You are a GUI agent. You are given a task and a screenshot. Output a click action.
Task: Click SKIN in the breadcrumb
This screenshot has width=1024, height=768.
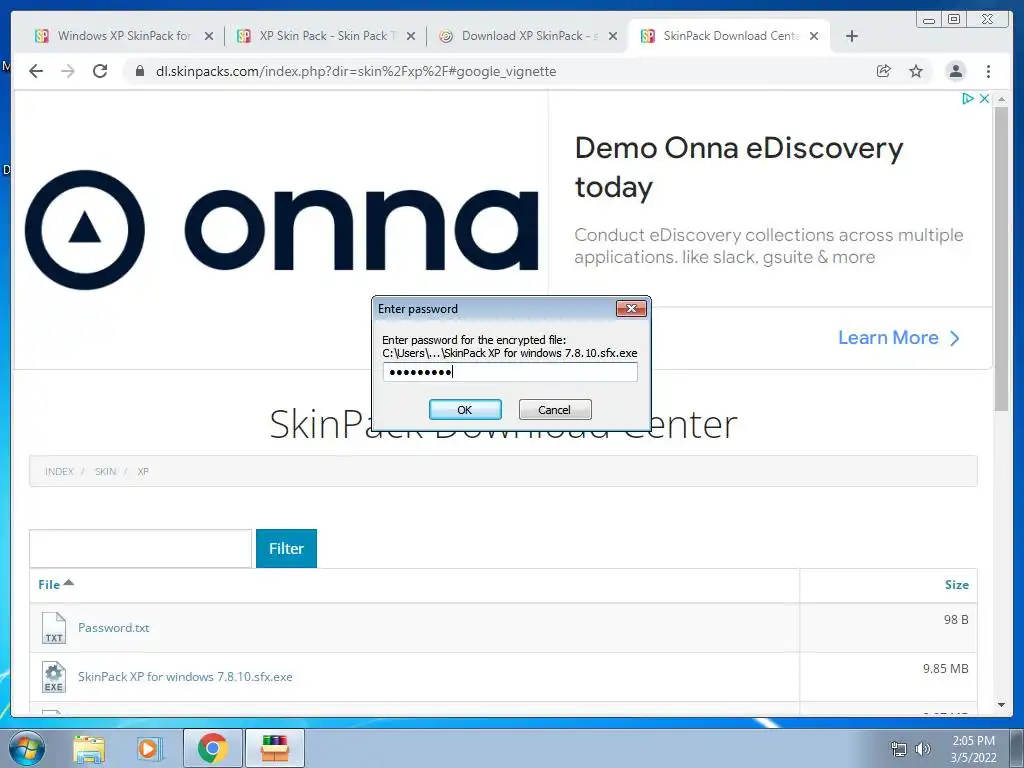point(105,472)
